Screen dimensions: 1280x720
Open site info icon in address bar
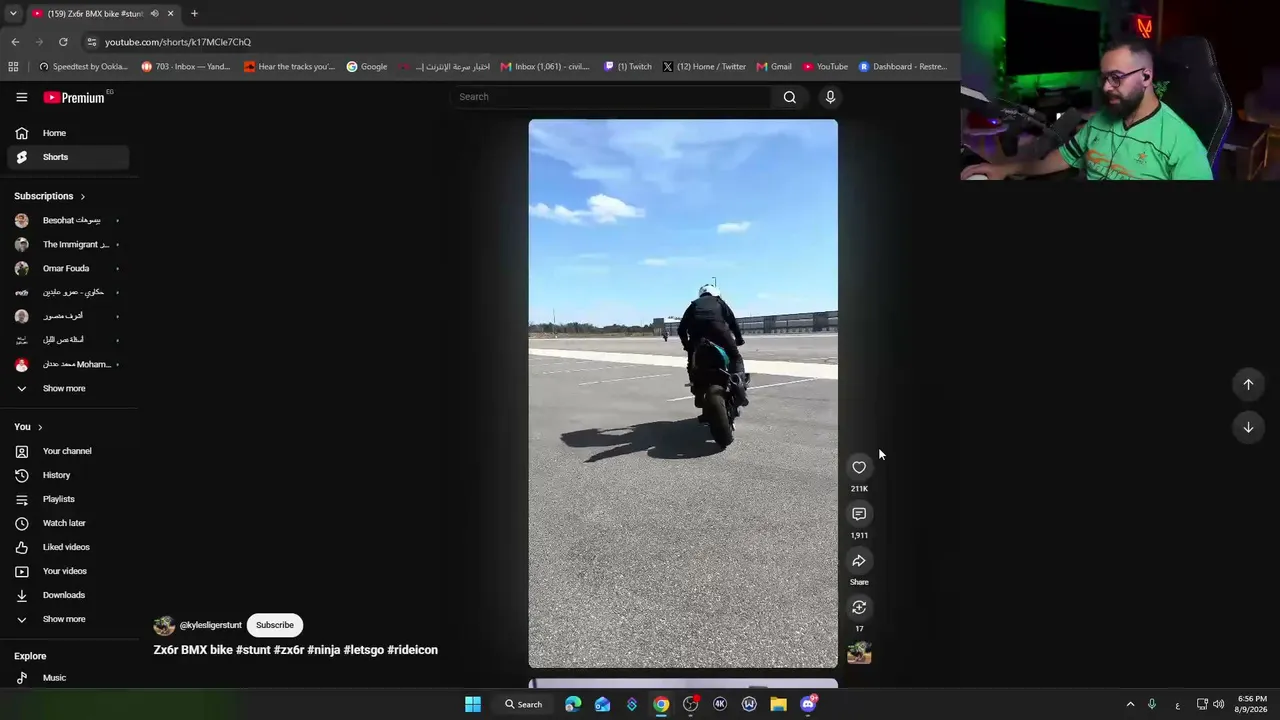click(x=91, y=42)
